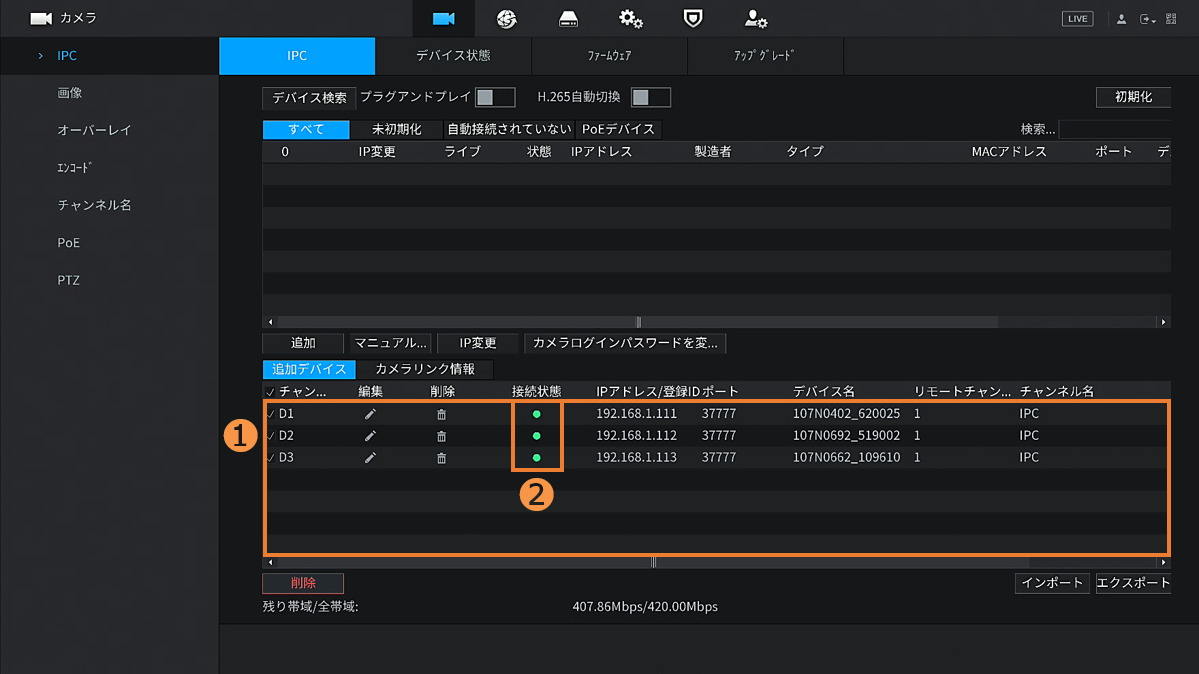Click the QR code icon at top right

(x=1171, y=19)
